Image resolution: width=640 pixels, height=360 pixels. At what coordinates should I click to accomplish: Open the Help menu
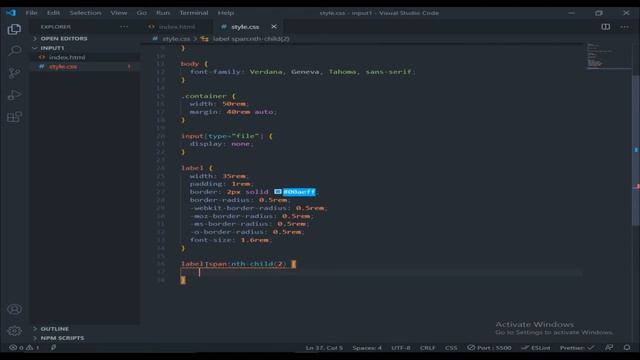pos(226,13)
